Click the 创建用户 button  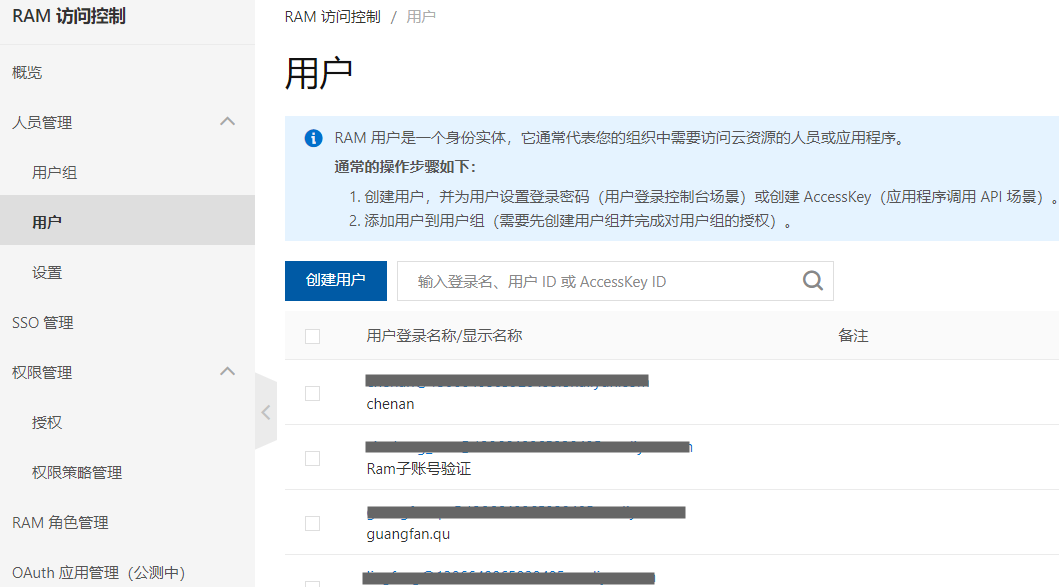(x=336, y=280)
